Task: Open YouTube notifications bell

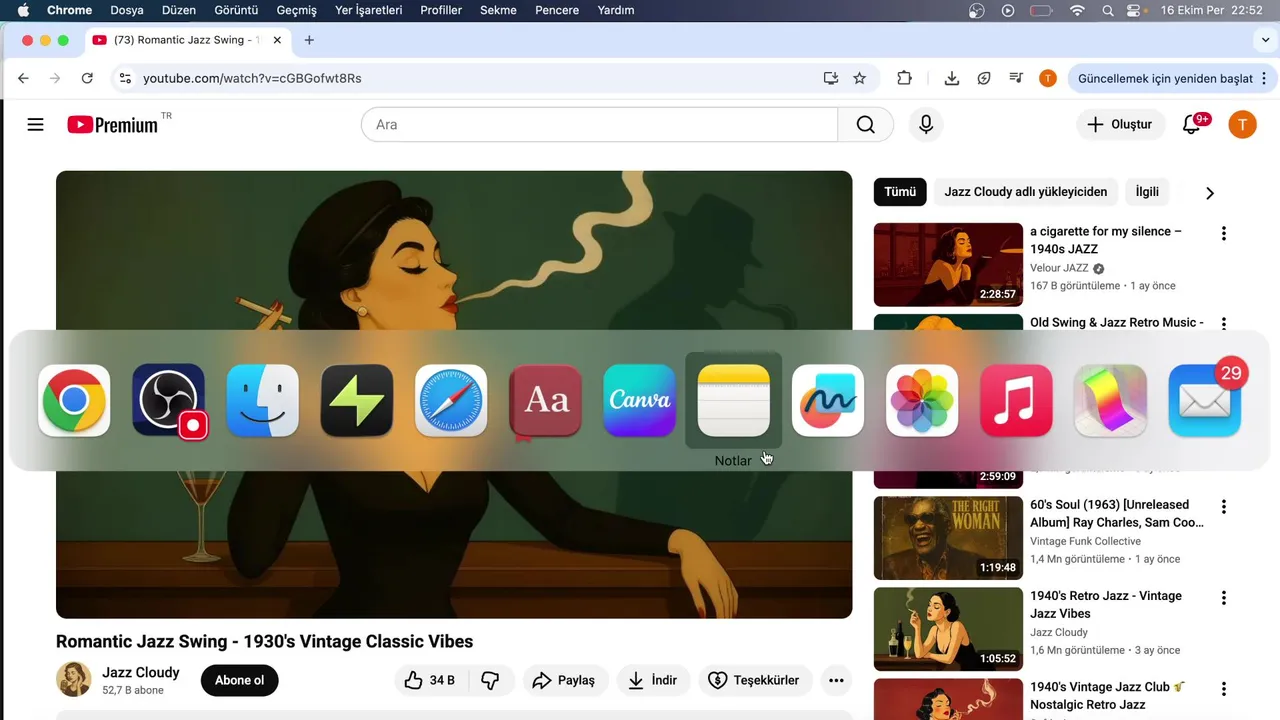Action: [x=1191, y=125]
